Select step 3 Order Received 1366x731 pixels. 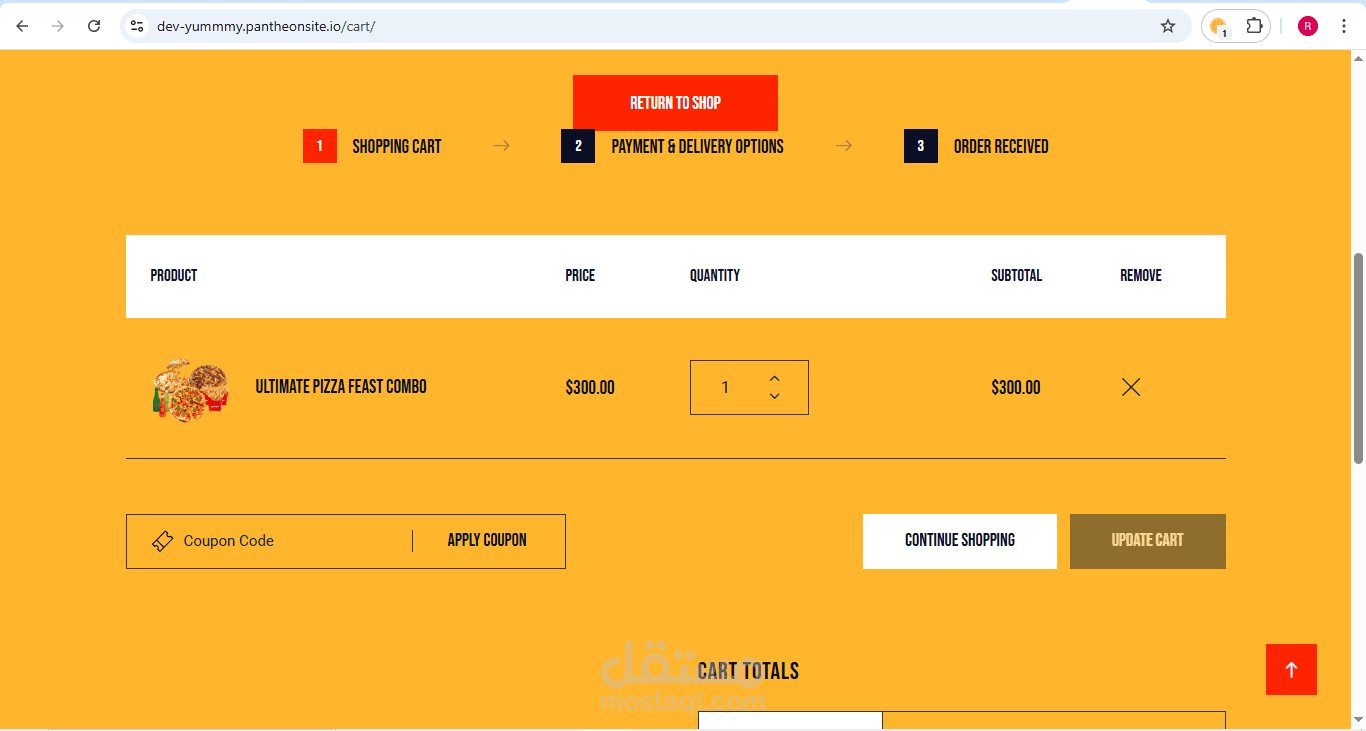(x=976, y=146)
